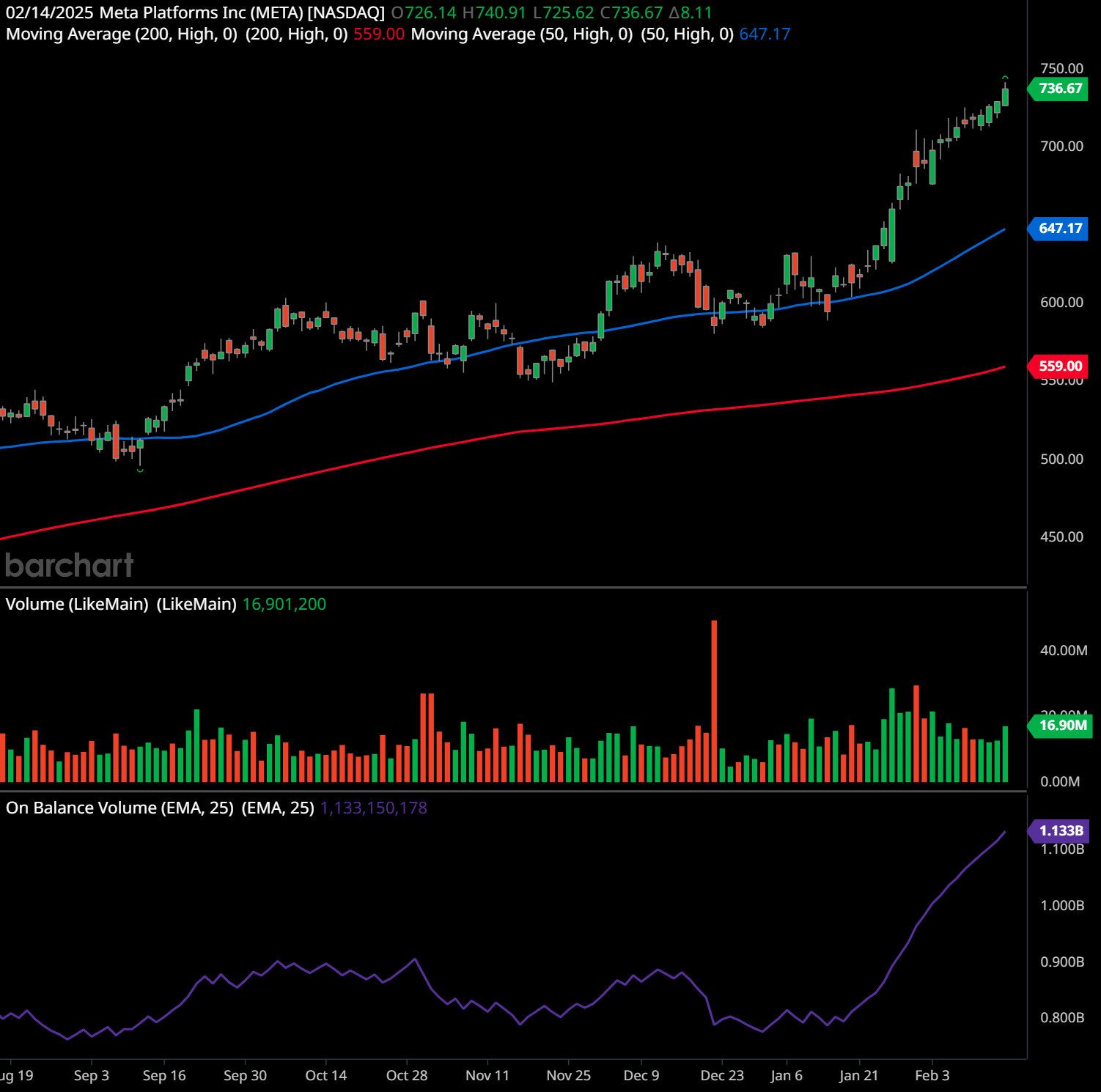
Task: Click the green 736.67 price tag on the axis
Action: click(1059, 89)
